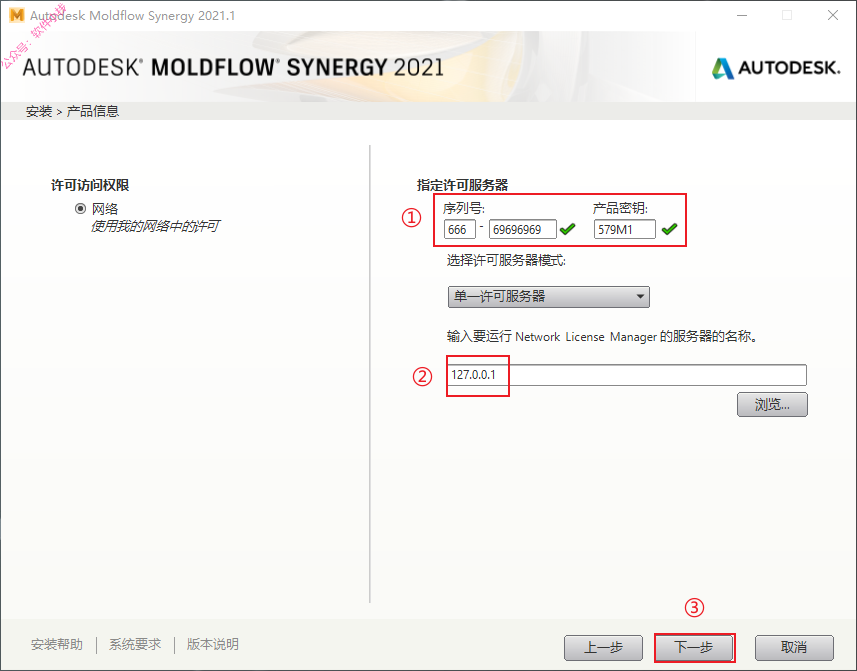
Task: Click the serial number prefix field 666
Action: [x=460, y=229]
